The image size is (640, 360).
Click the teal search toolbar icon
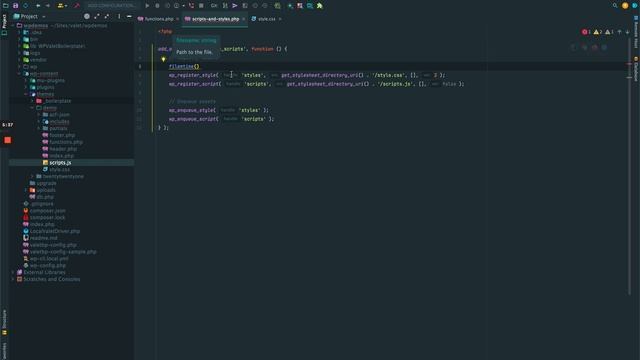tap(310, 6)
